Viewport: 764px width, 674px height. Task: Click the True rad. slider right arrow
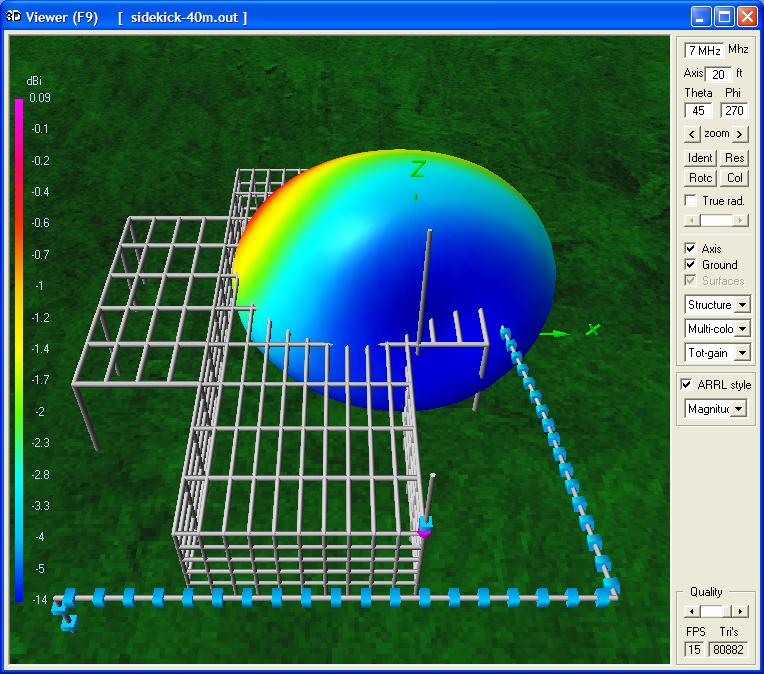741,221
